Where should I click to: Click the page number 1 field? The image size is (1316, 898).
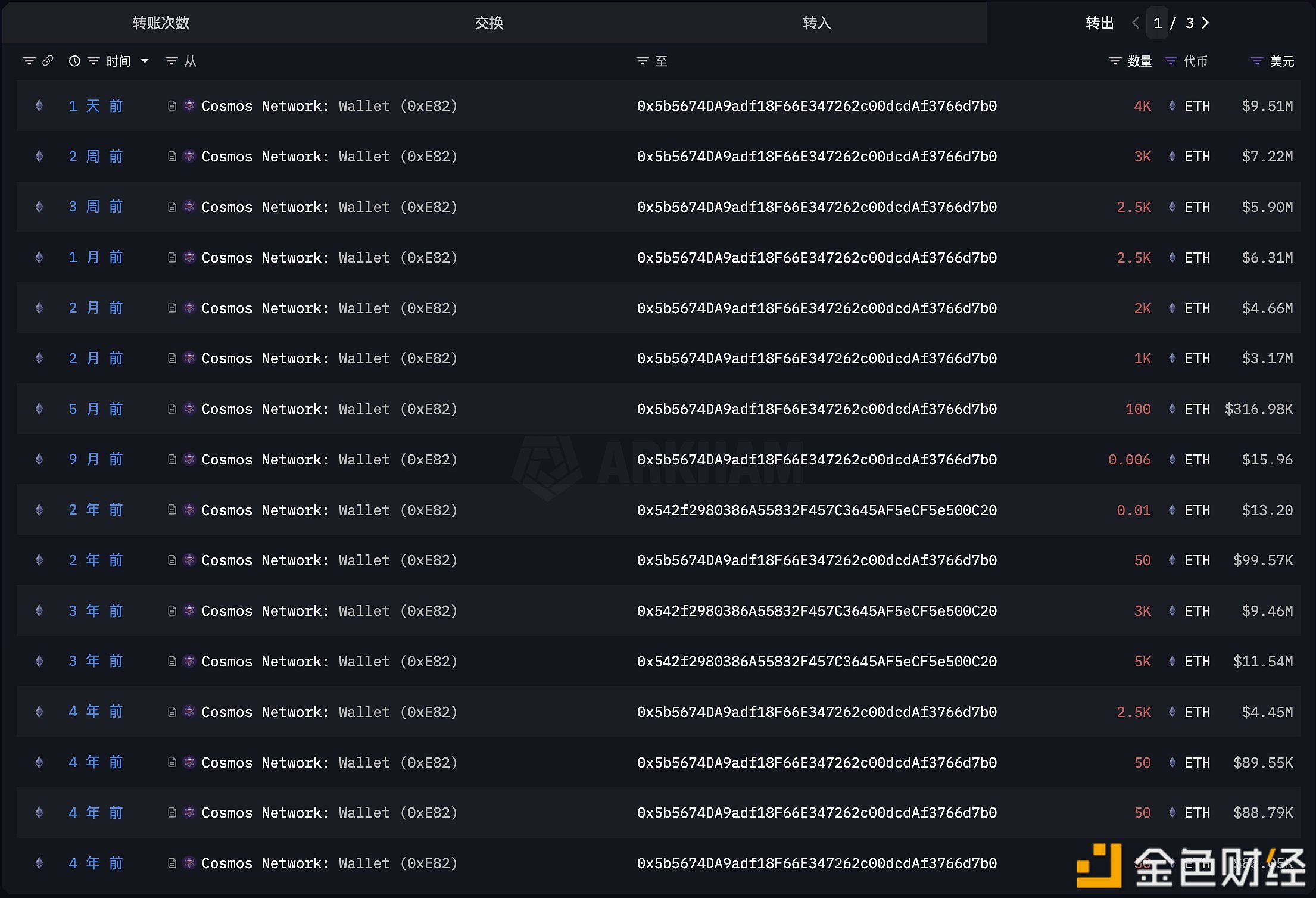point(1158,23)
